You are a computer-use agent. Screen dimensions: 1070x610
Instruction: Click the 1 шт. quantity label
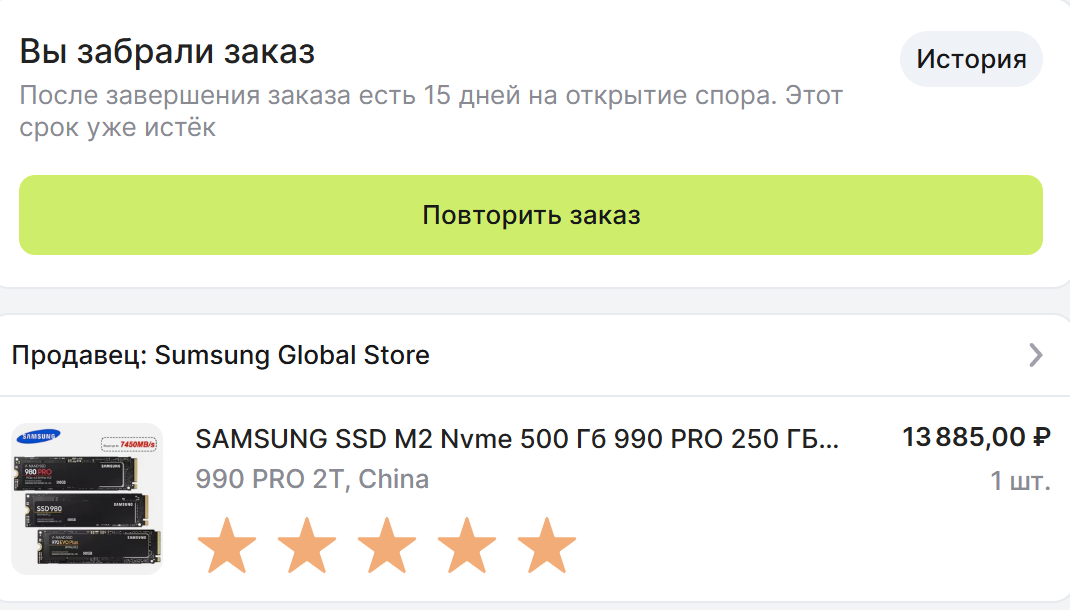pos(1020,481)
